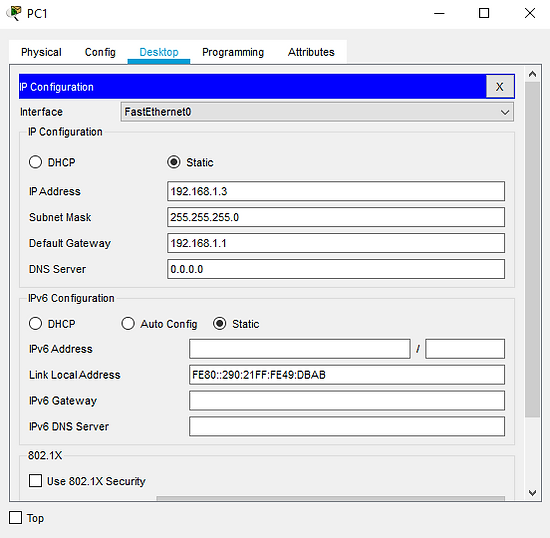This screenshot has width=550, height=538.
Task: Close the IP Configuration panel with X
Action: point(499,86)
